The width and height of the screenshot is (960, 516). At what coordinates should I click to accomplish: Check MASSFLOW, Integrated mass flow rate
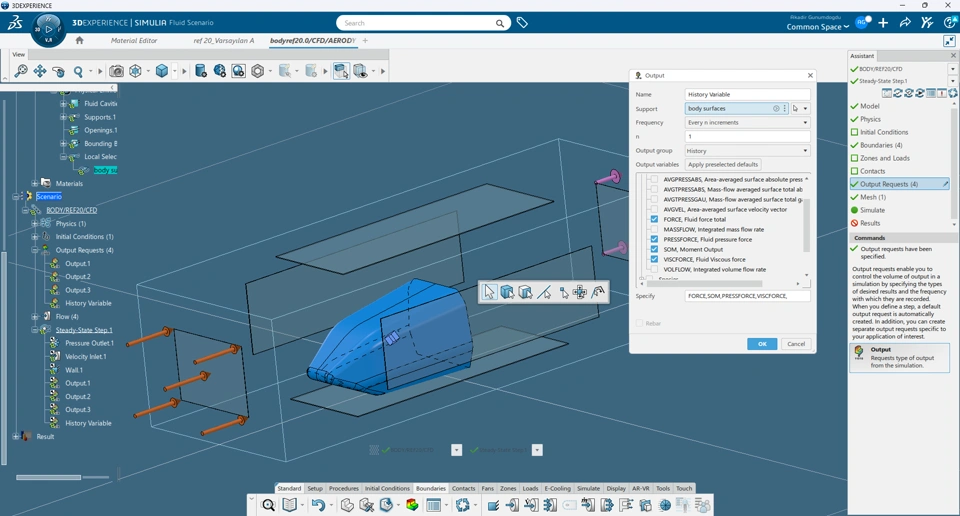[654, 230]
